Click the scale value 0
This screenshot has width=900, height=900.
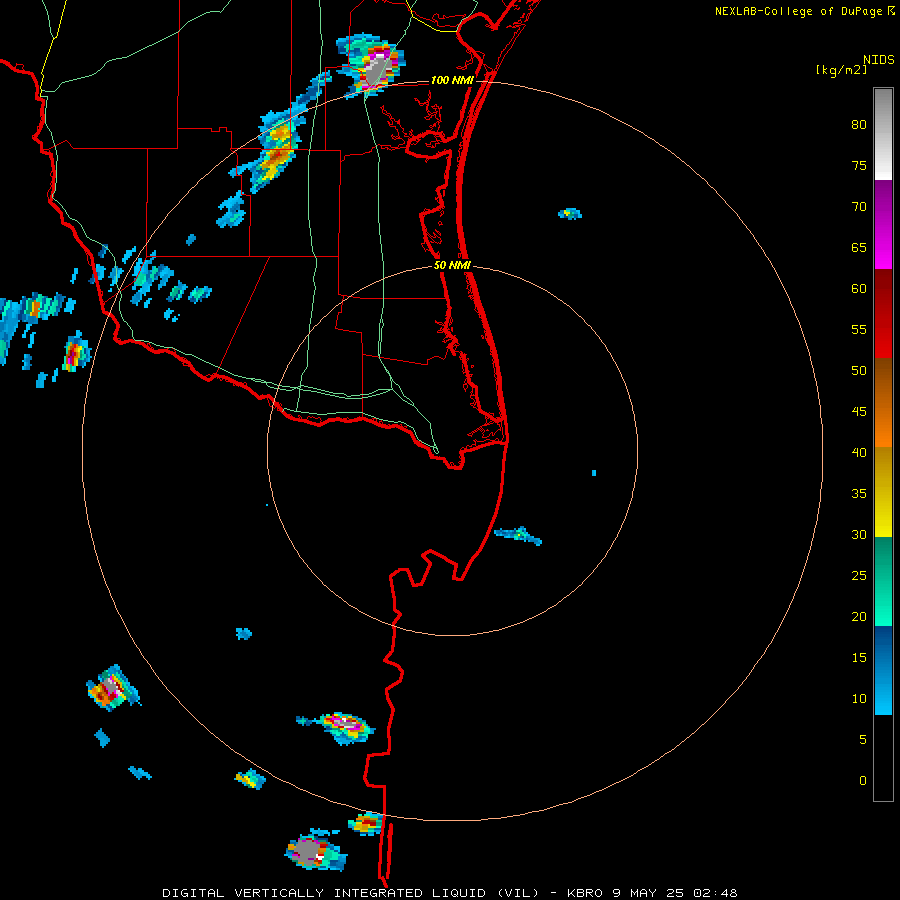(863, 781)
